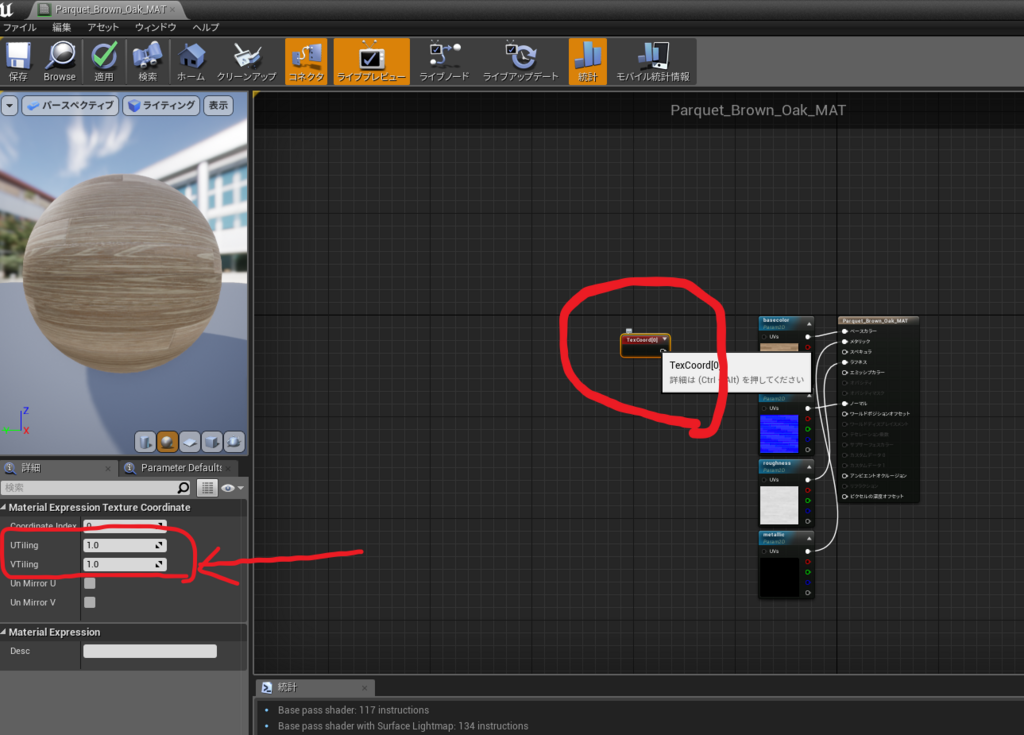This screenshot has height=735, width=1024.
Task: Open the パースペクティブ view mode menu
Action: [x=71, y=105]
